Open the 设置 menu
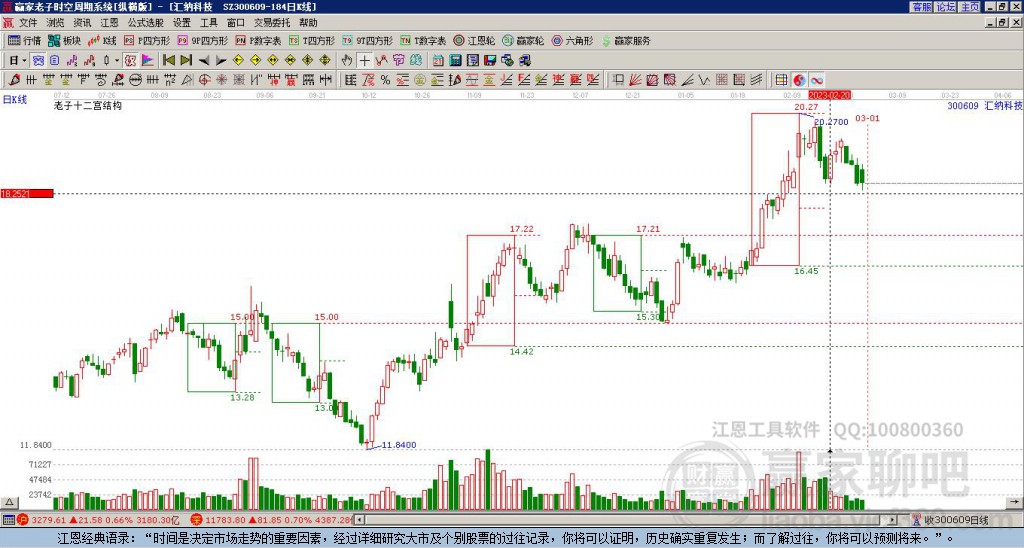 182,23
